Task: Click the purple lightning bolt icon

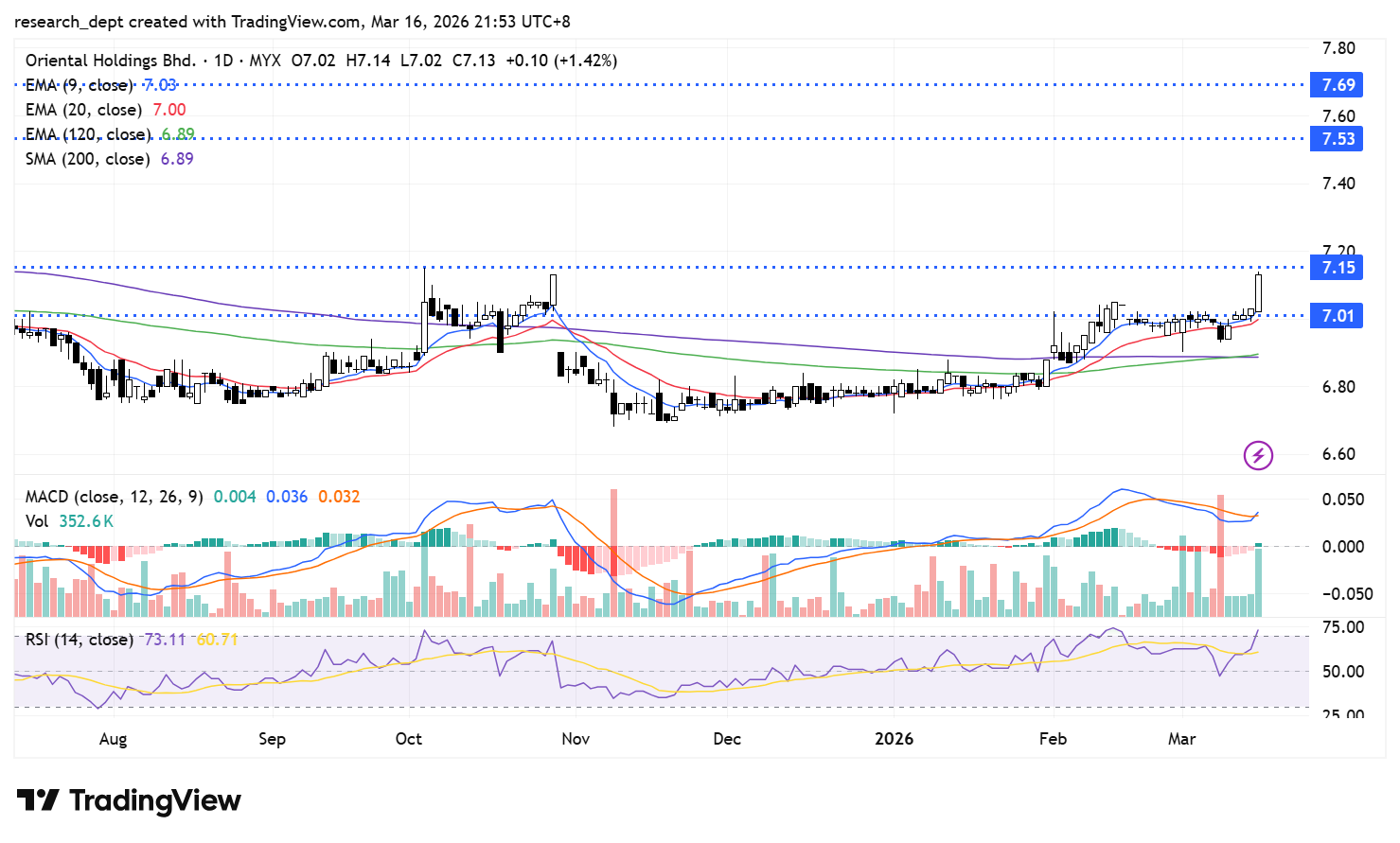Action: (x=1258, y=455)
